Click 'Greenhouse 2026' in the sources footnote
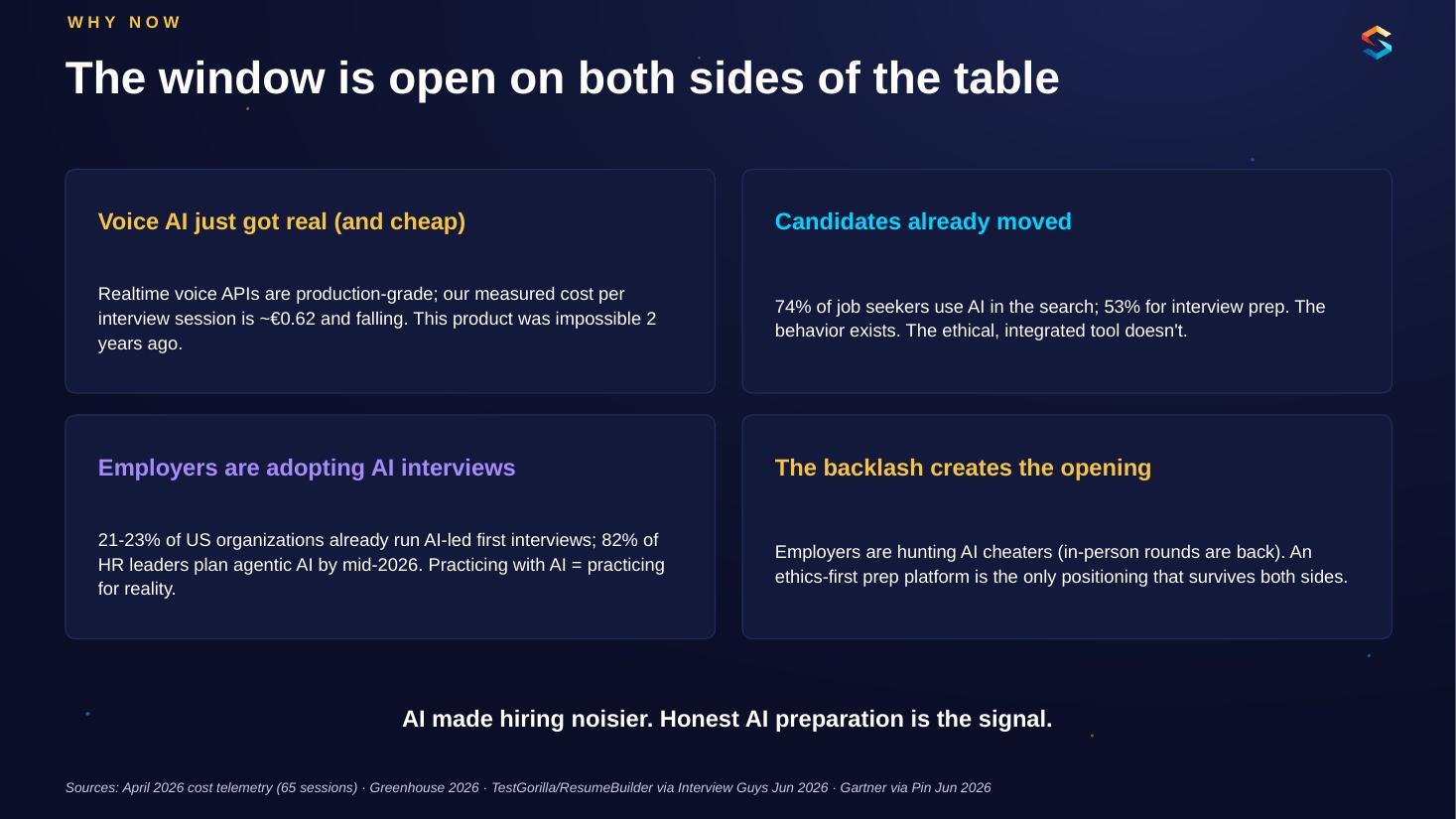1456x819 pixels. point(424,787)
